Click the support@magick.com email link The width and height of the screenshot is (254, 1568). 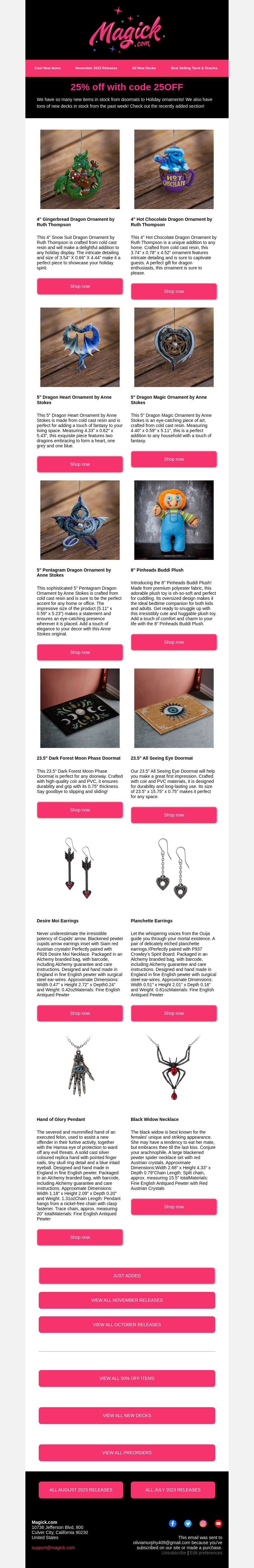pyautogui.click(x=53, y=1547)
